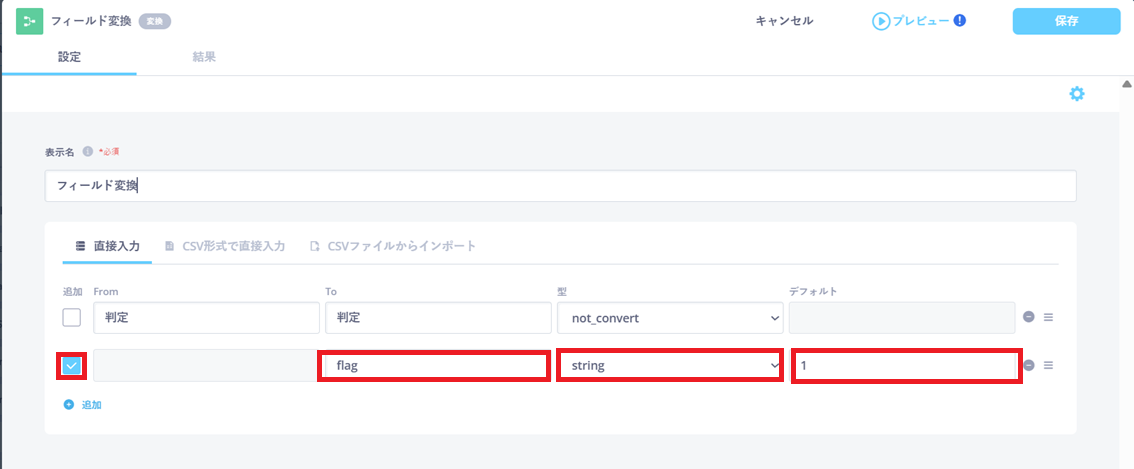Image resolution: width=1134 pixels, height=469 pixels.
Task: Click the settings gear icon
Action: [x=1076, y=94]
